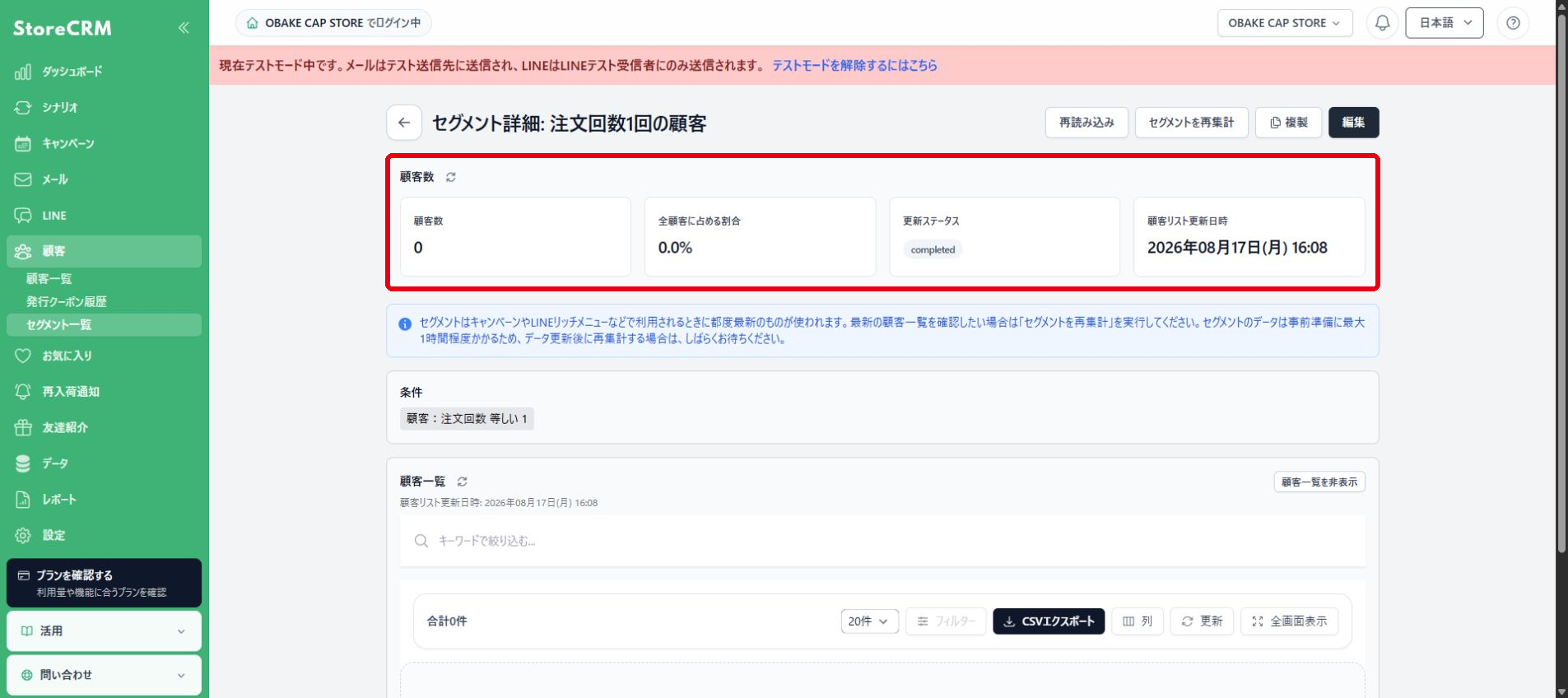Open 発行クーポン履歴 submenu item
The width and height of the screenshot is (1568, 698).
tap(104, 302)
